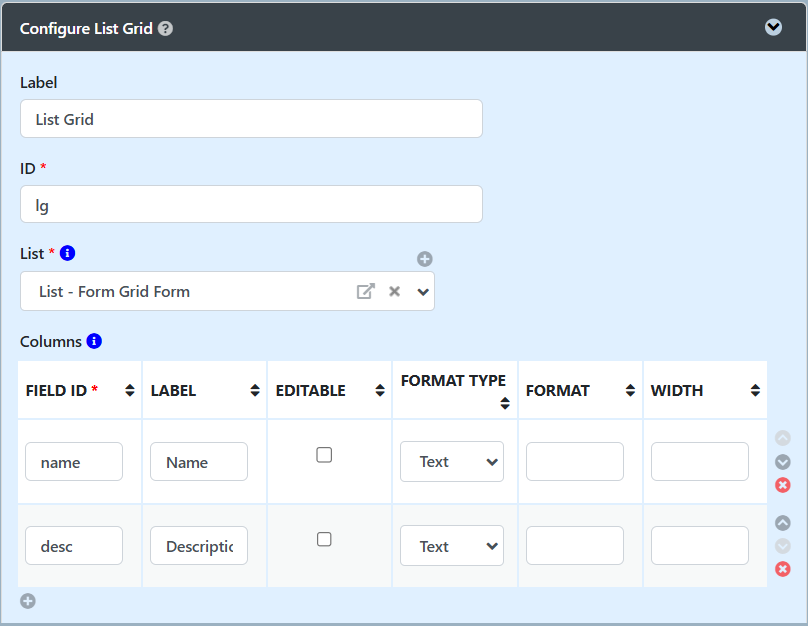The width and height of the screenshot is (808, 626).
Task: Open selected list in external editor
Action: click(365, 291)
